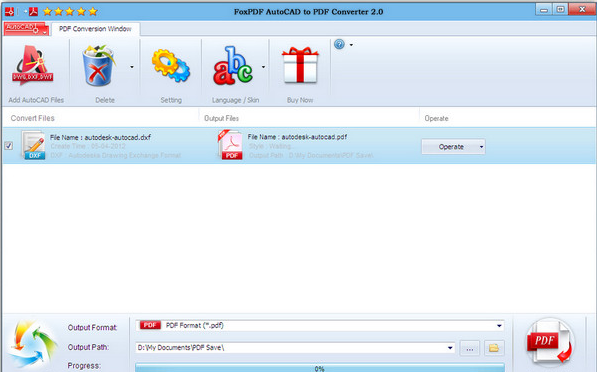Click the Delete trash bin icon
This screenshot has width=597, height=372.
pyautogui.click(x=98, y=65)
